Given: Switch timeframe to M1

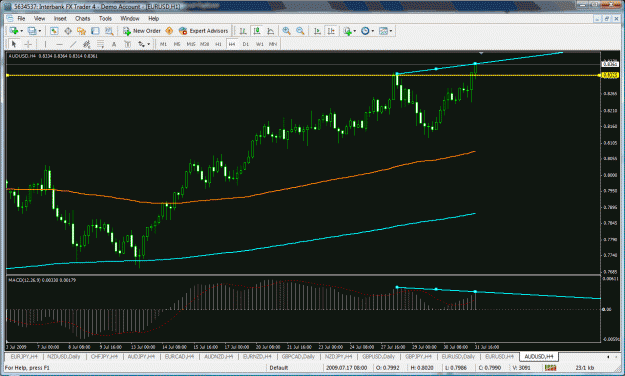Looking at the screenshot, I should [163, 44].
